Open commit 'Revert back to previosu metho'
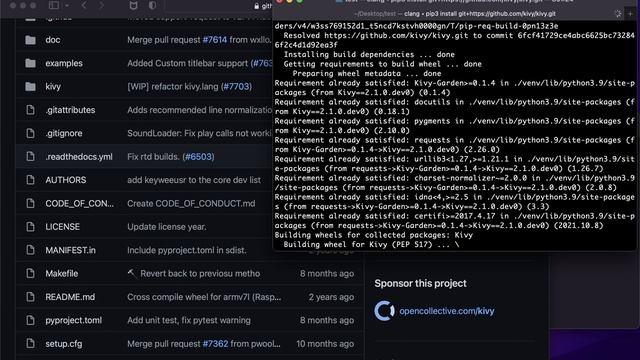The height and width of the screenshot is (360, 640). tap(200, 273)
